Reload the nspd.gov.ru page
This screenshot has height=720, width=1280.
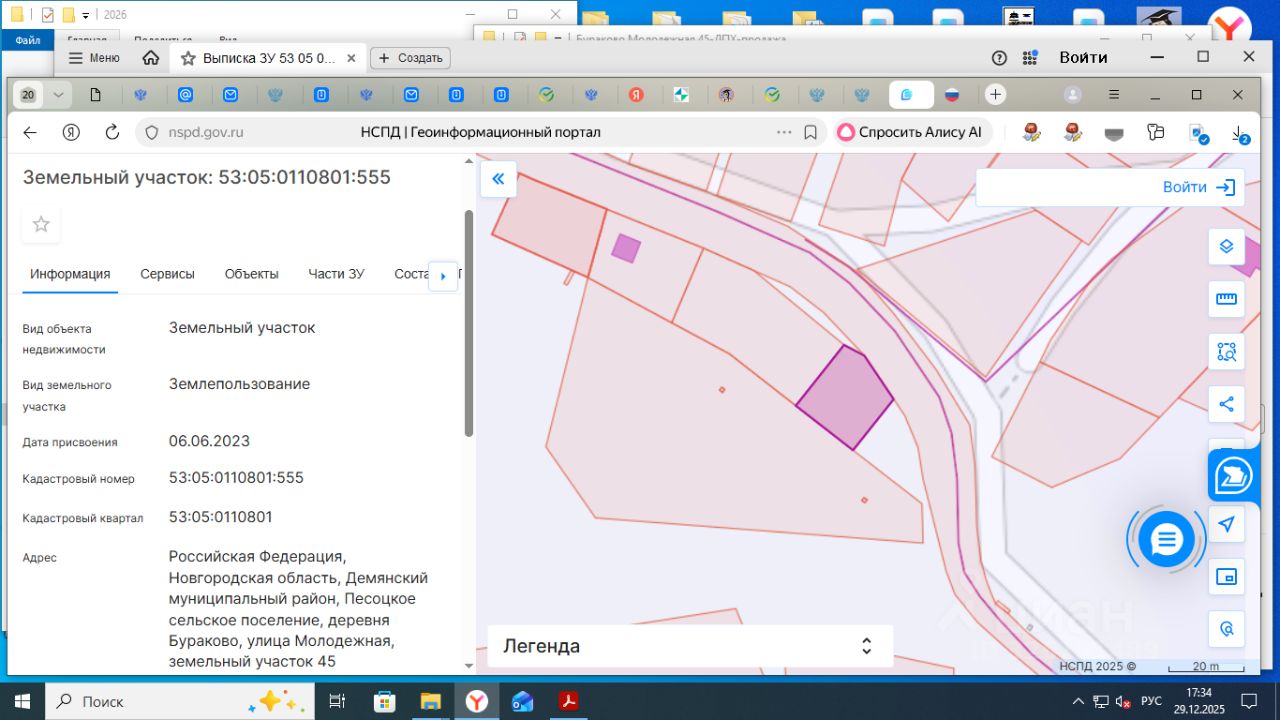coord(112,132)
